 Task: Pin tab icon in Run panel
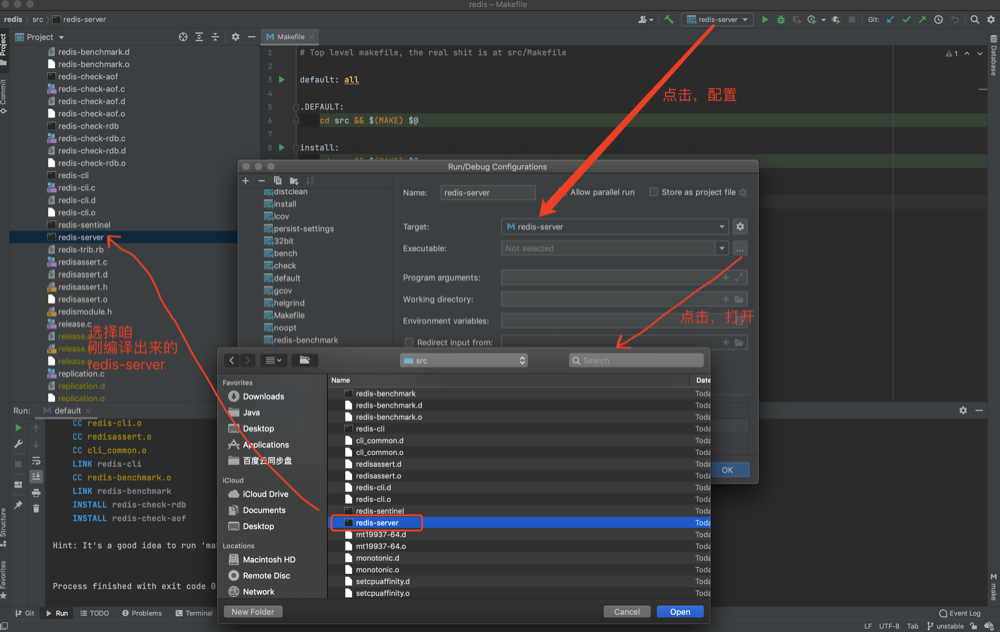[x=18, y=505]
